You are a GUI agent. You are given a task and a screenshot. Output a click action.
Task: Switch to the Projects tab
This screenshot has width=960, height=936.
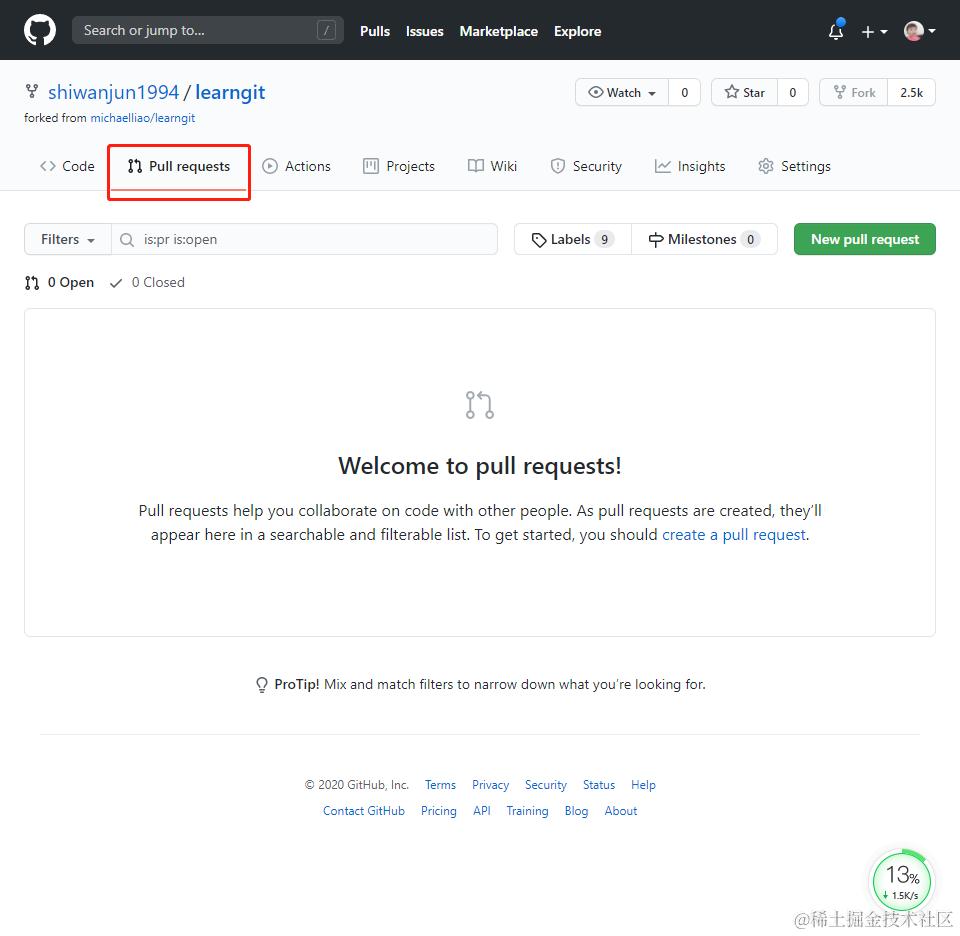pyautogui.click(x=399, y=167)
